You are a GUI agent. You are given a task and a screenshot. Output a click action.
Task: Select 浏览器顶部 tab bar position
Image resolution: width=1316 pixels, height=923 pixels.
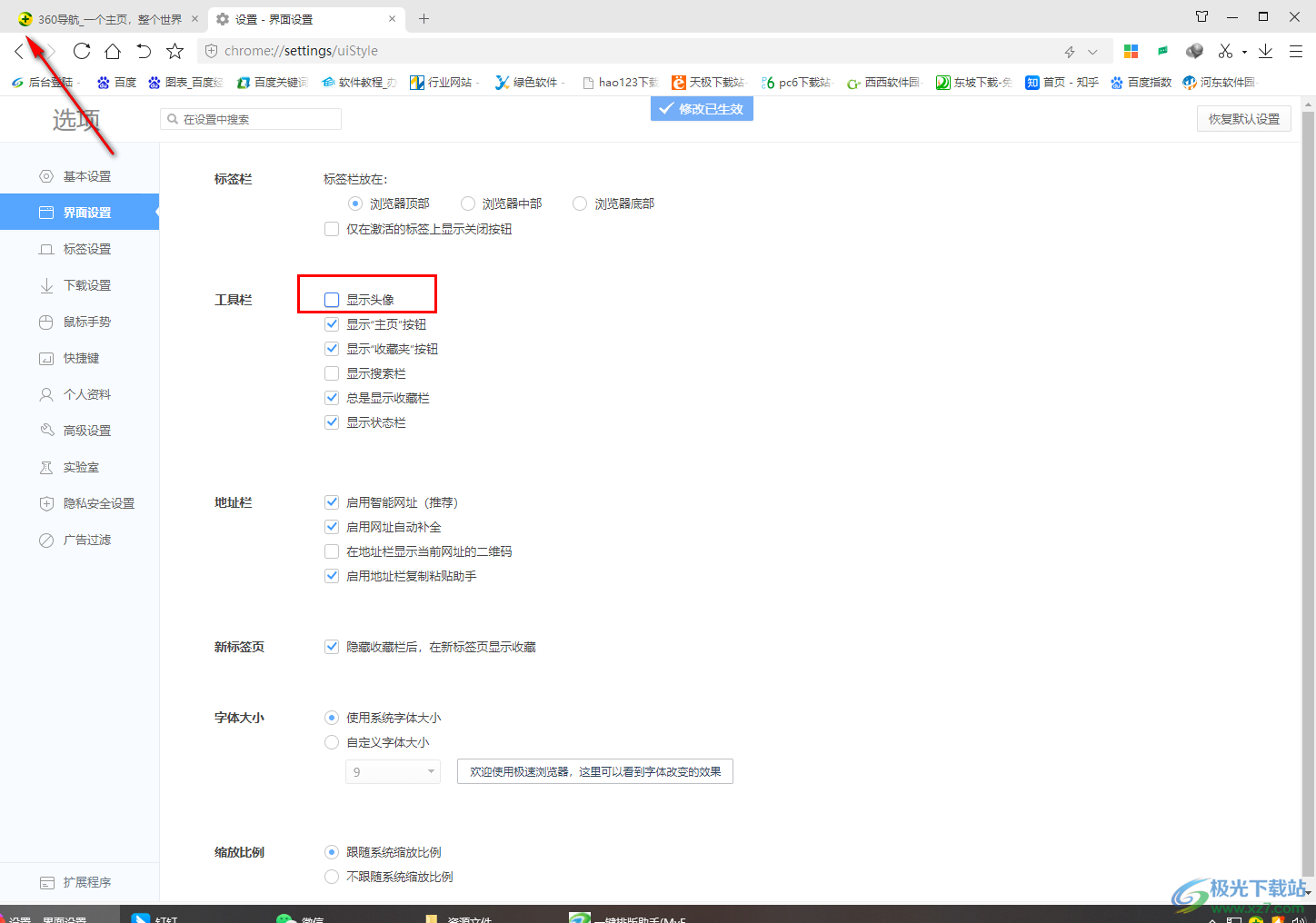coord(355,203)
